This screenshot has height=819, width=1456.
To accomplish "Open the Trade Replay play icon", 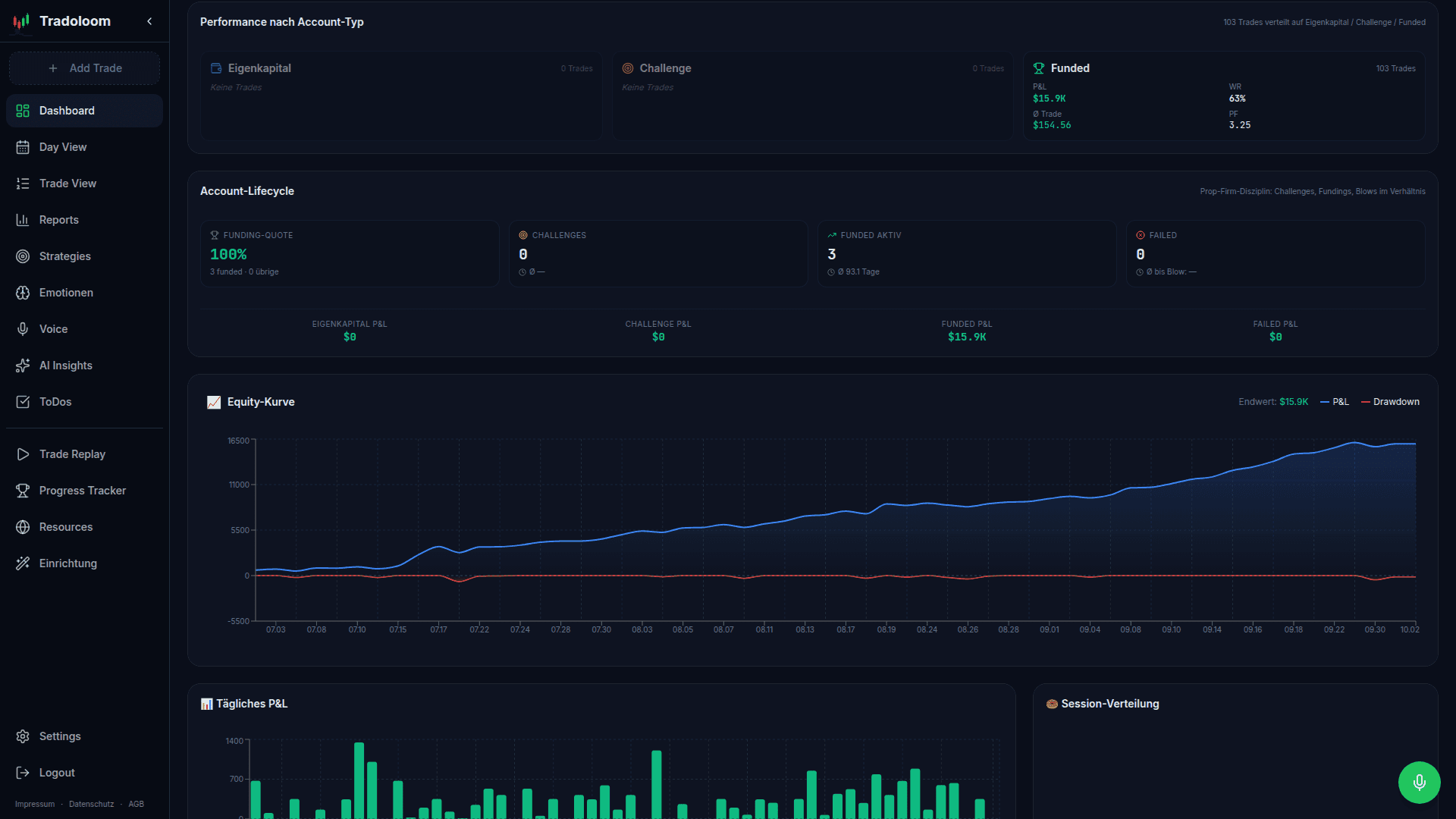I will tap(23, 454).
